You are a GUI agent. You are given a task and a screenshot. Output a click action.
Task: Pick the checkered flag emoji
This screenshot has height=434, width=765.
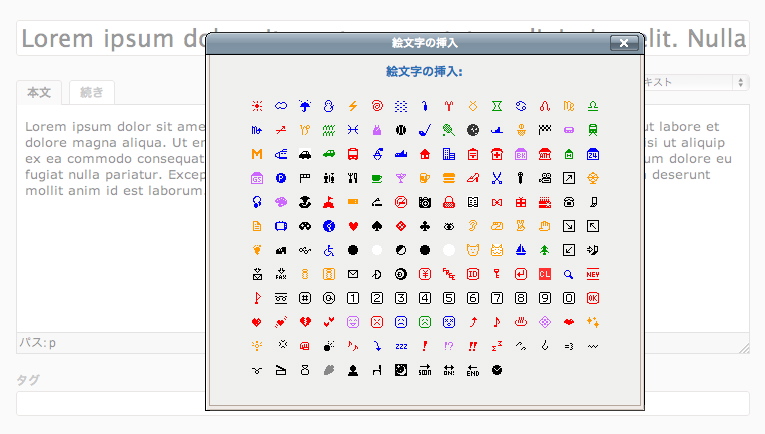coord(545,130)
